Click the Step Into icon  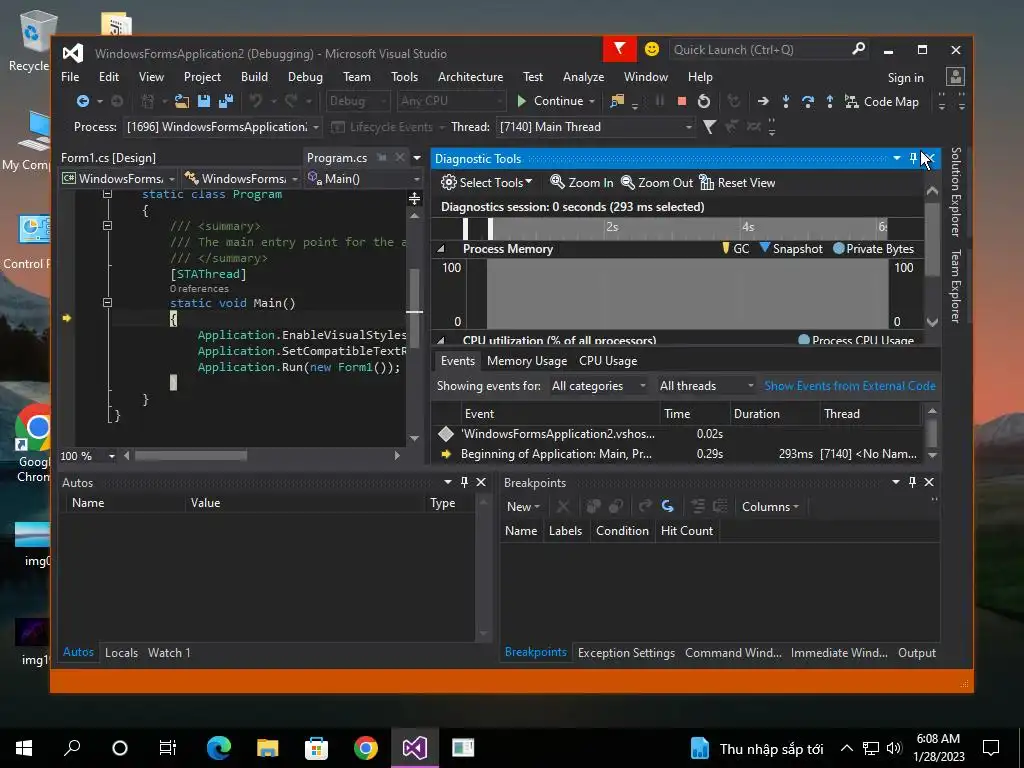786,101
